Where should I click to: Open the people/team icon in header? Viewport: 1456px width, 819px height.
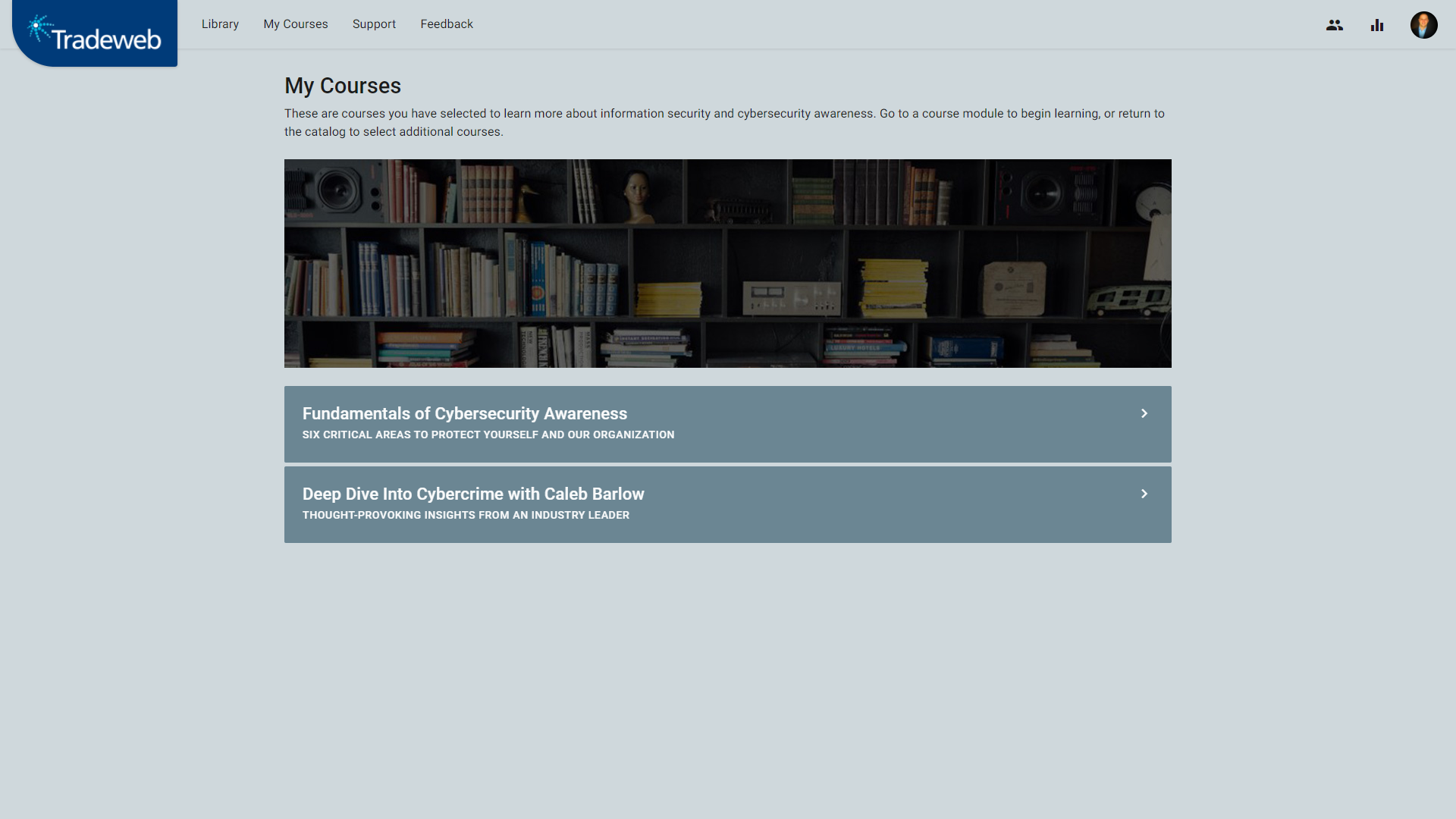pyautogui.click(x=1334, y=25)
